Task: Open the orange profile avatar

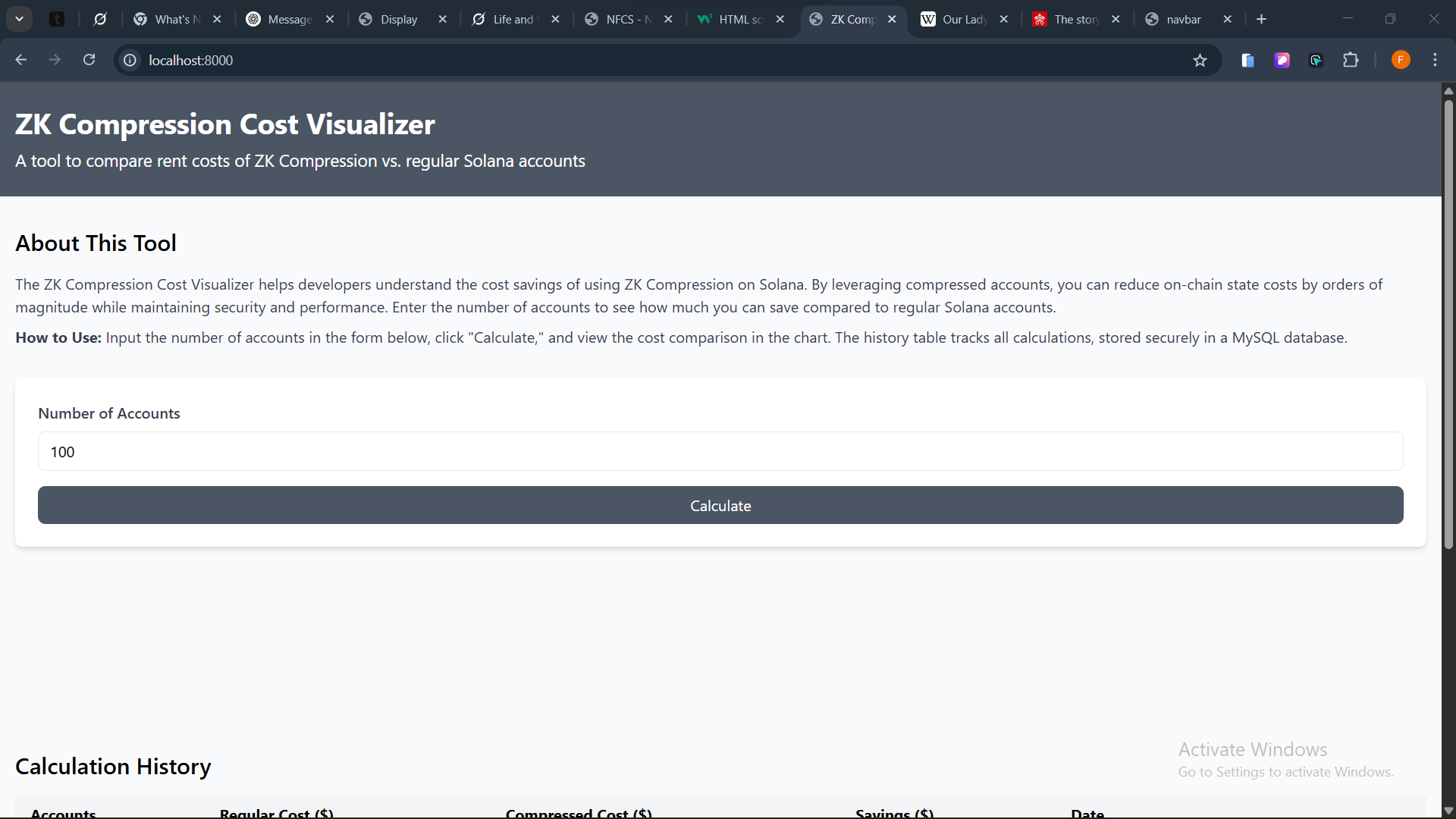Action: (1401, 60)
